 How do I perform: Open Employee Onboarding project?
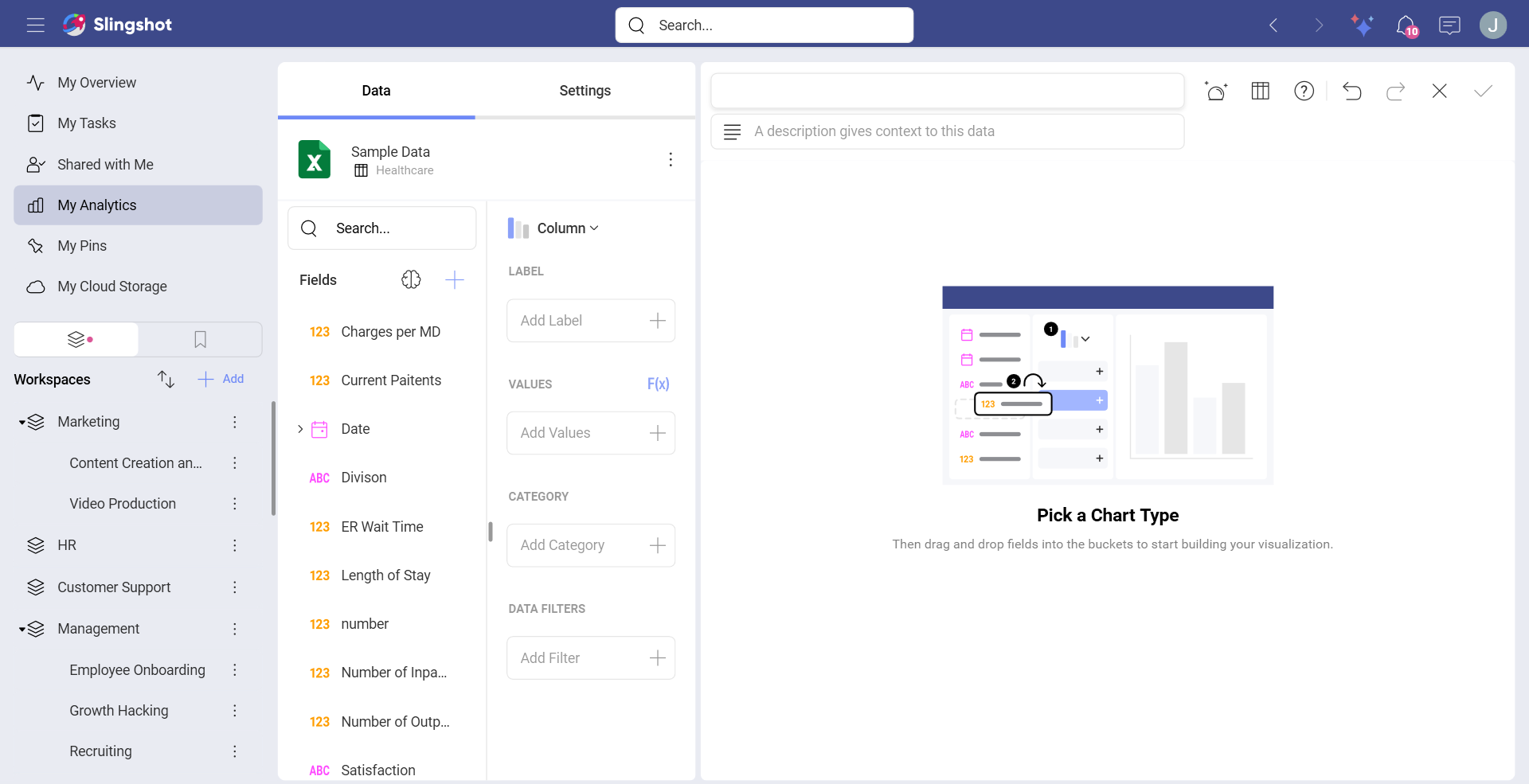point(137,670)
